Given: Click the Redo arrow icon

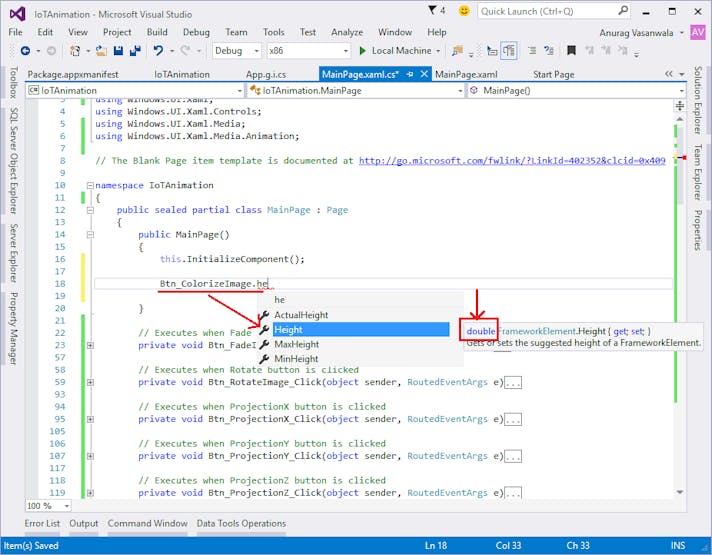Looking at the screenshot, I should pyautogui.click(x=185, y=51).
